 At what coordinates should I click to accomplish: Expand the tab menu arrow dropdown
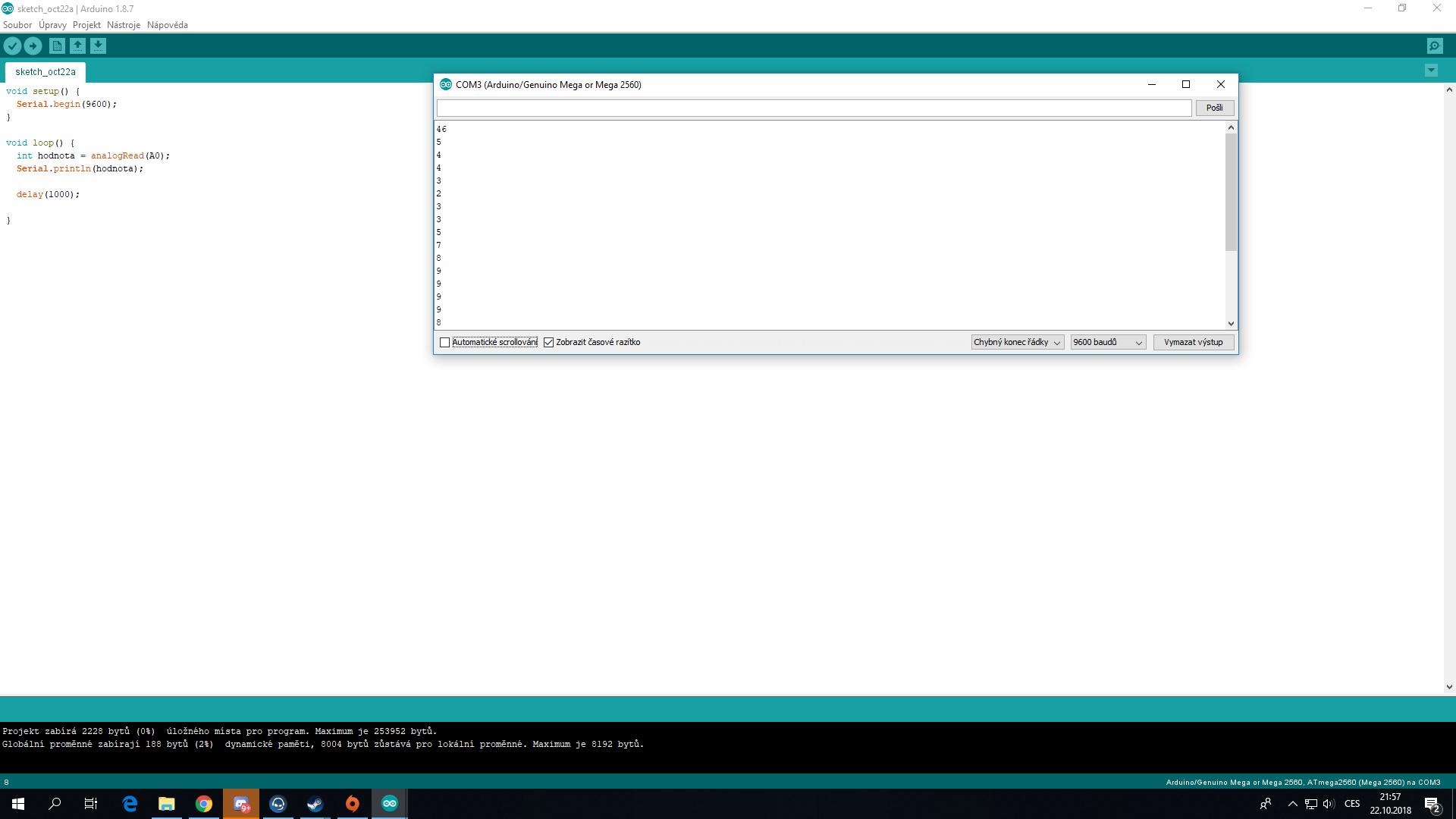point(1431,71)
